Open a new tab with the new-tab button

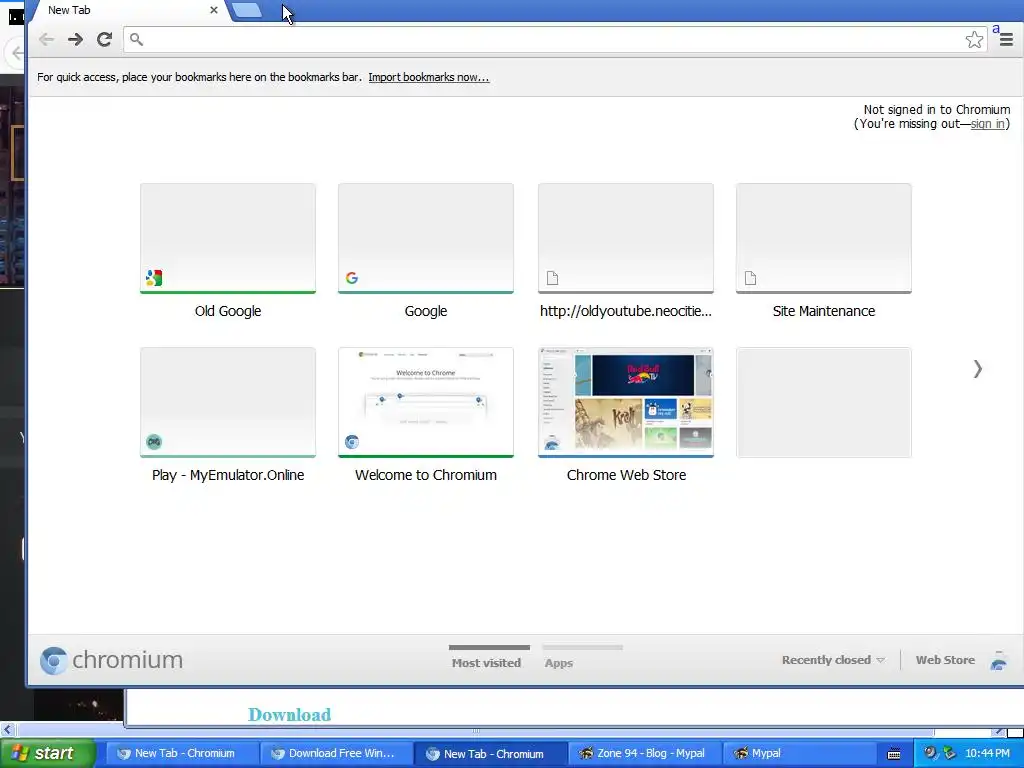click(x=246, y=10)
